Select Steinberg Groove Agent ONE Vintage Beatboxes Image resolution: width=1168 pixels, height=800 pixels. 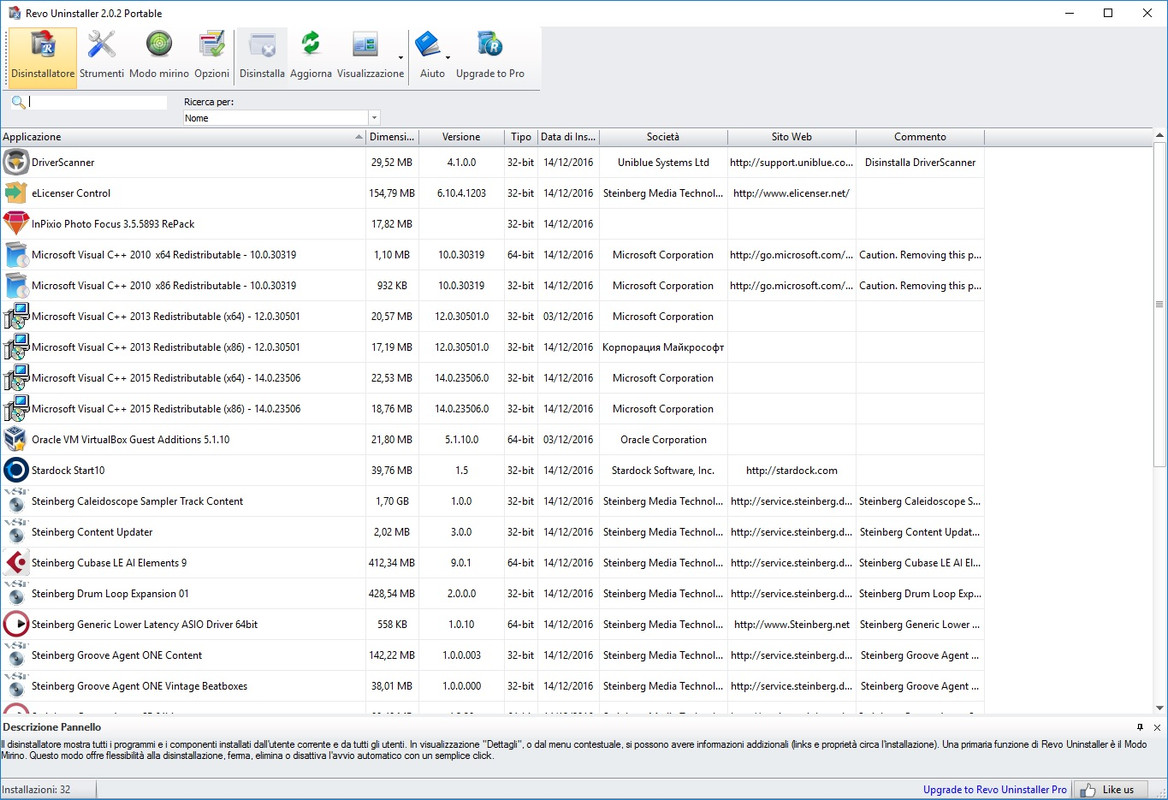pos(492,686)
